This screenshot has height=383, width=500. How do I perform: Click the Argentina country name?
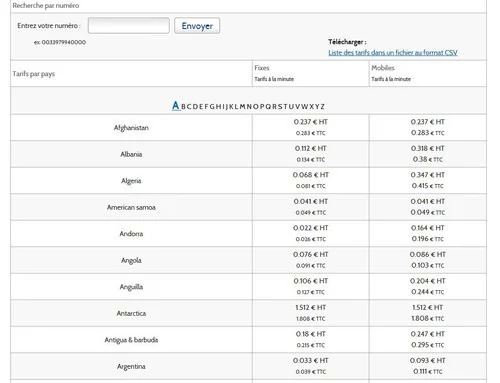click(131, 366)
